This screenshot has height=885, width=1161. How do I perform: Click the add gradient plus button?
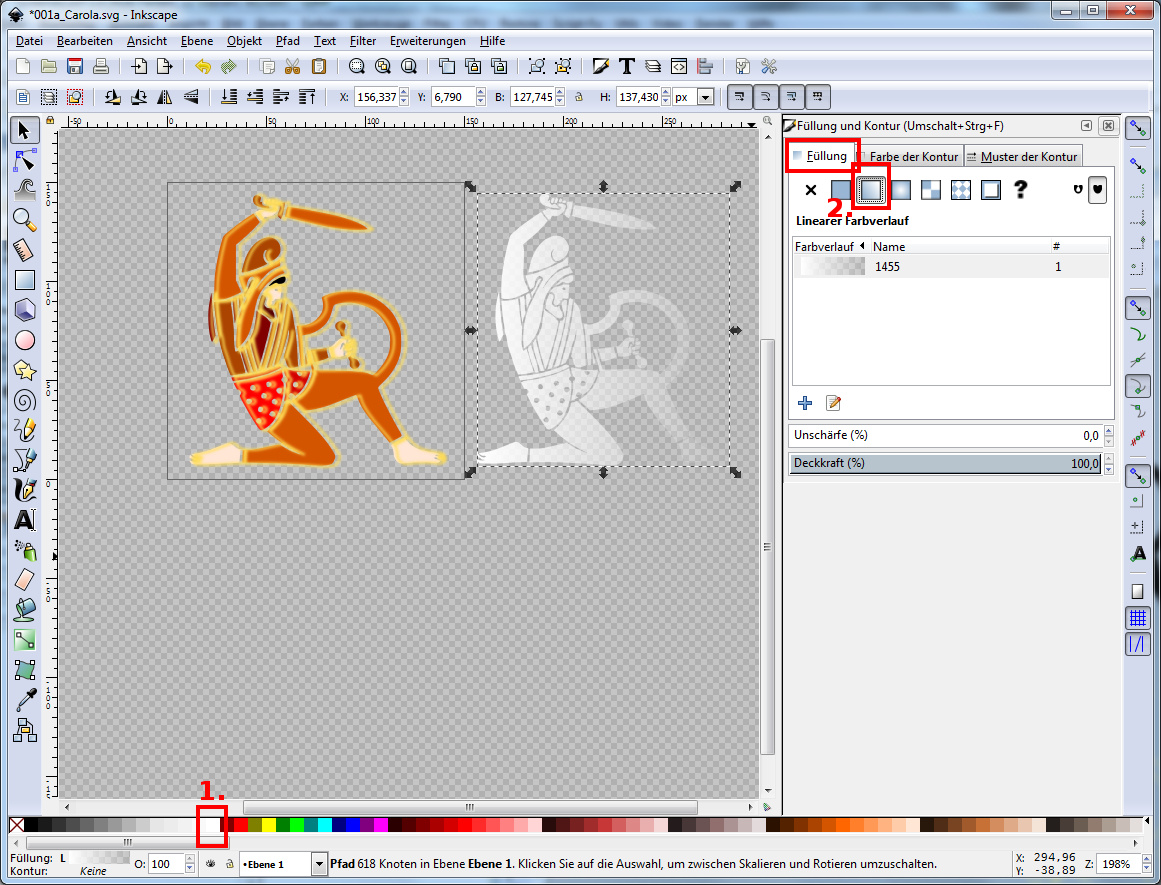click(x=805, y=403)
